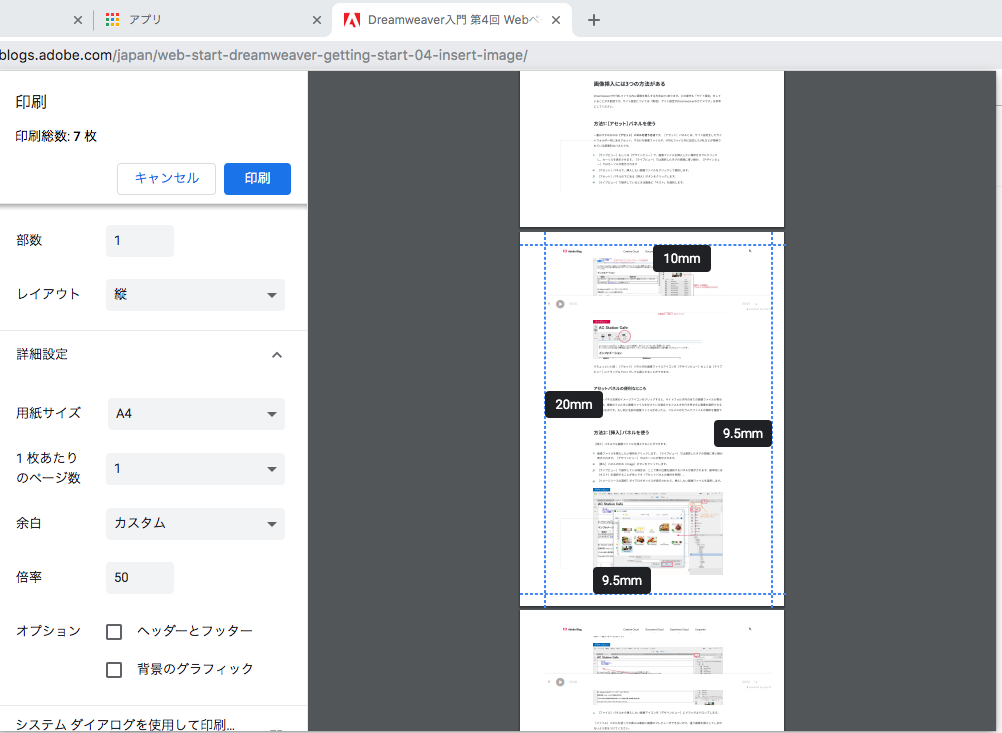The width and height of the screenshot is (1002, 733).
Task: Collapse the 詳細設定 section chevron
Action: click(x=277, y=355)
